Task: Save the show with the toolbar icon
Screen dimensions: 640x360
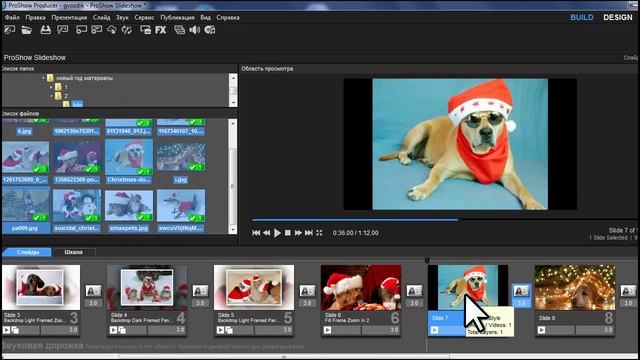Action: point(45,30)
